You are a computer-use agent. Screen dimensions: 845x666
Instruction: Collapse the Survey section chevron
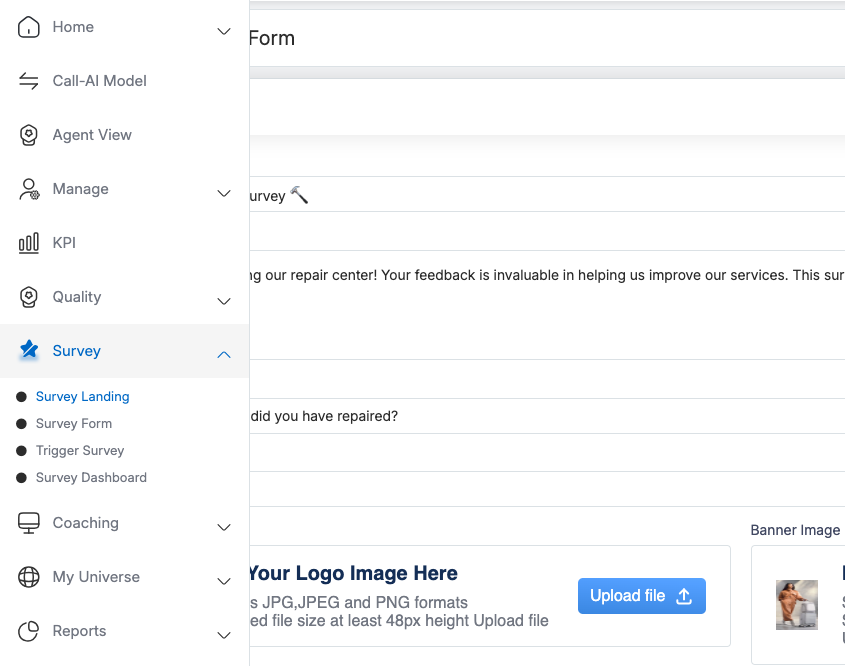click(224, 354)
